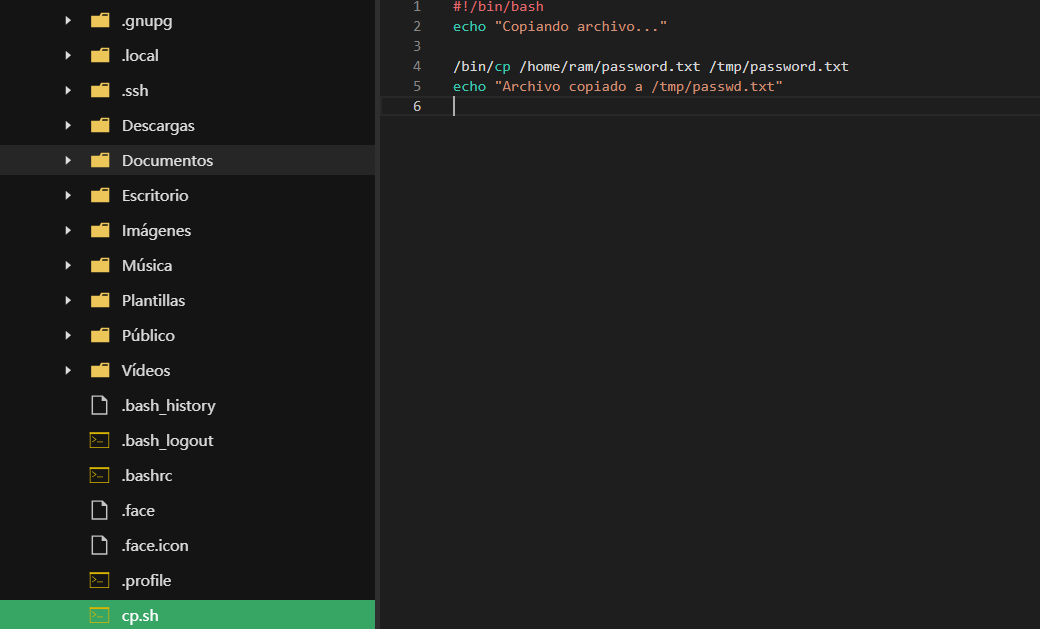Click the shebang line #!/bin/bash

tap(498, 7)
